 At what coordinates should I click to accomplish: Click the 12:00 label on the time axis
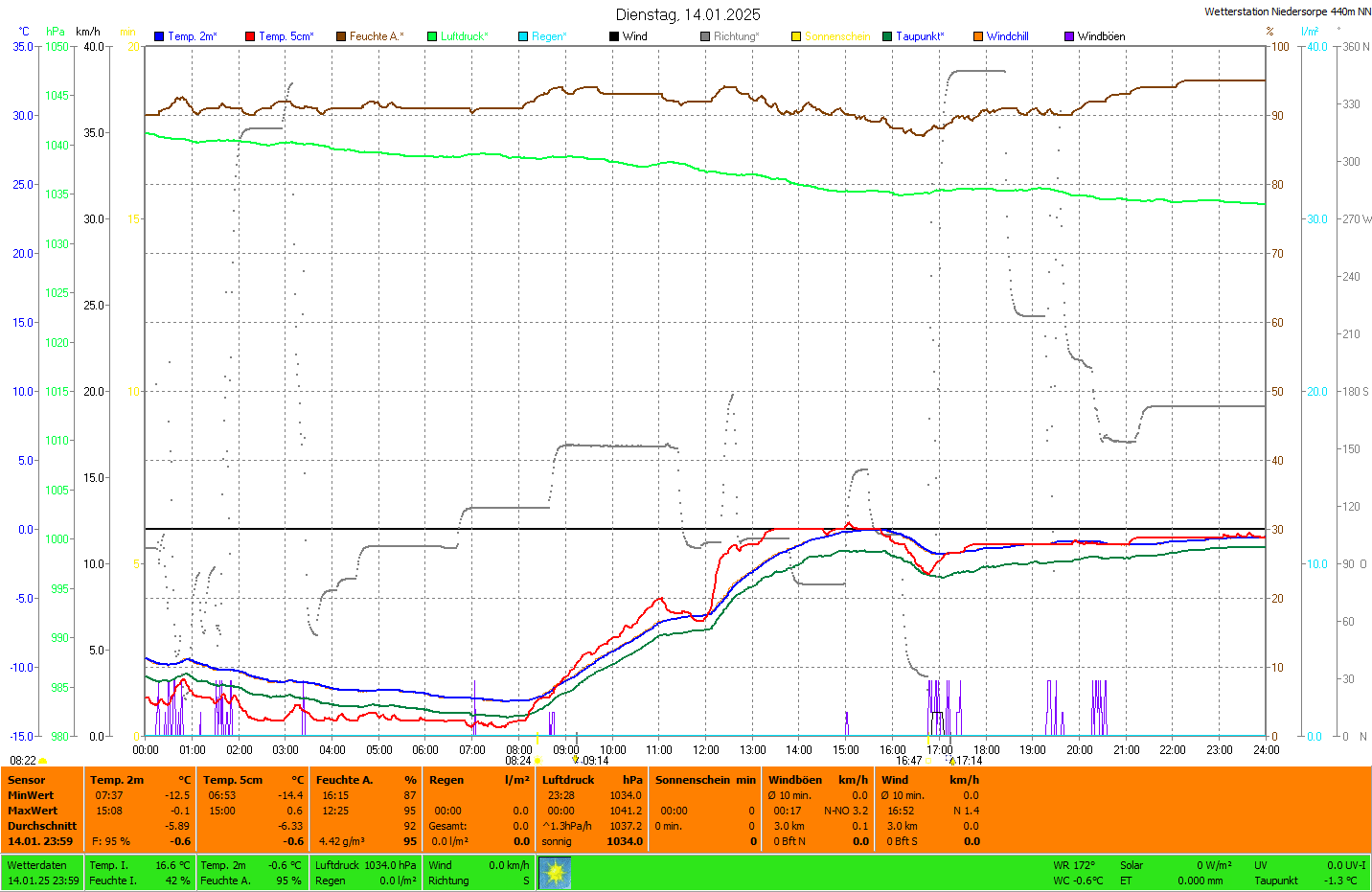click(x=706, y=750)
